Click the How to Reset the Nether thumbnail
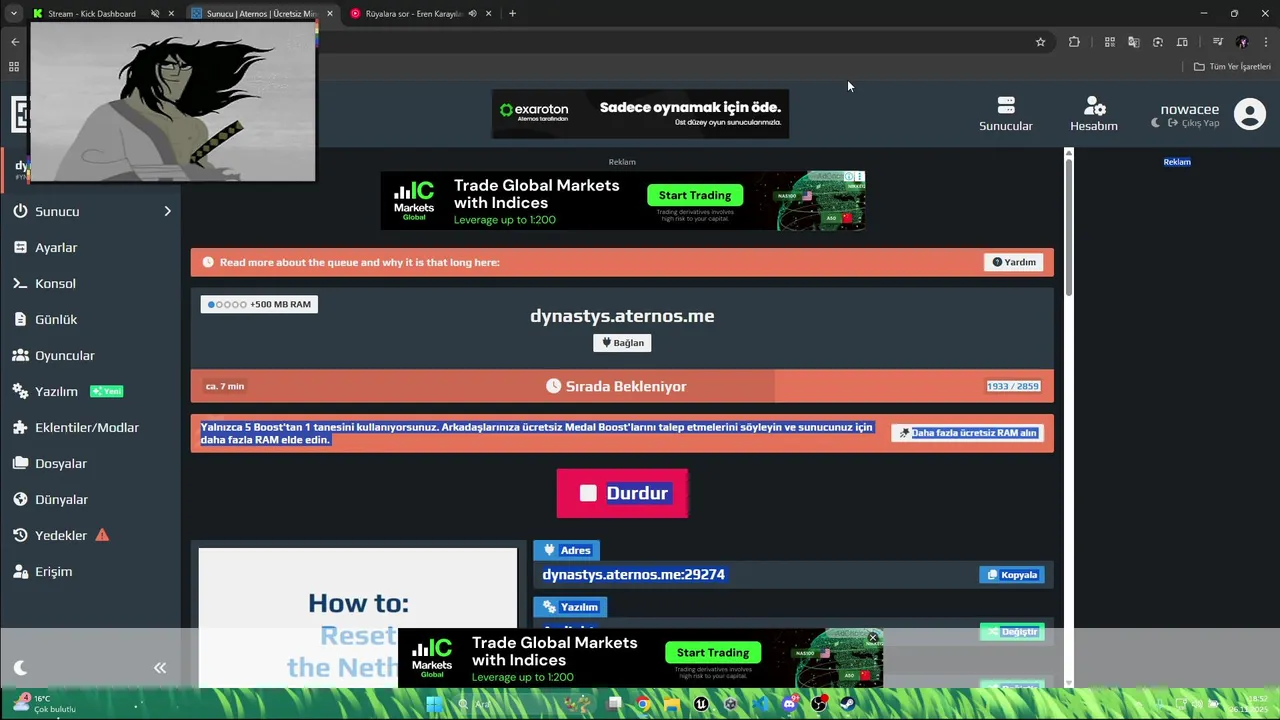Viewport: 1280px width, 720px height. [358, 617]
